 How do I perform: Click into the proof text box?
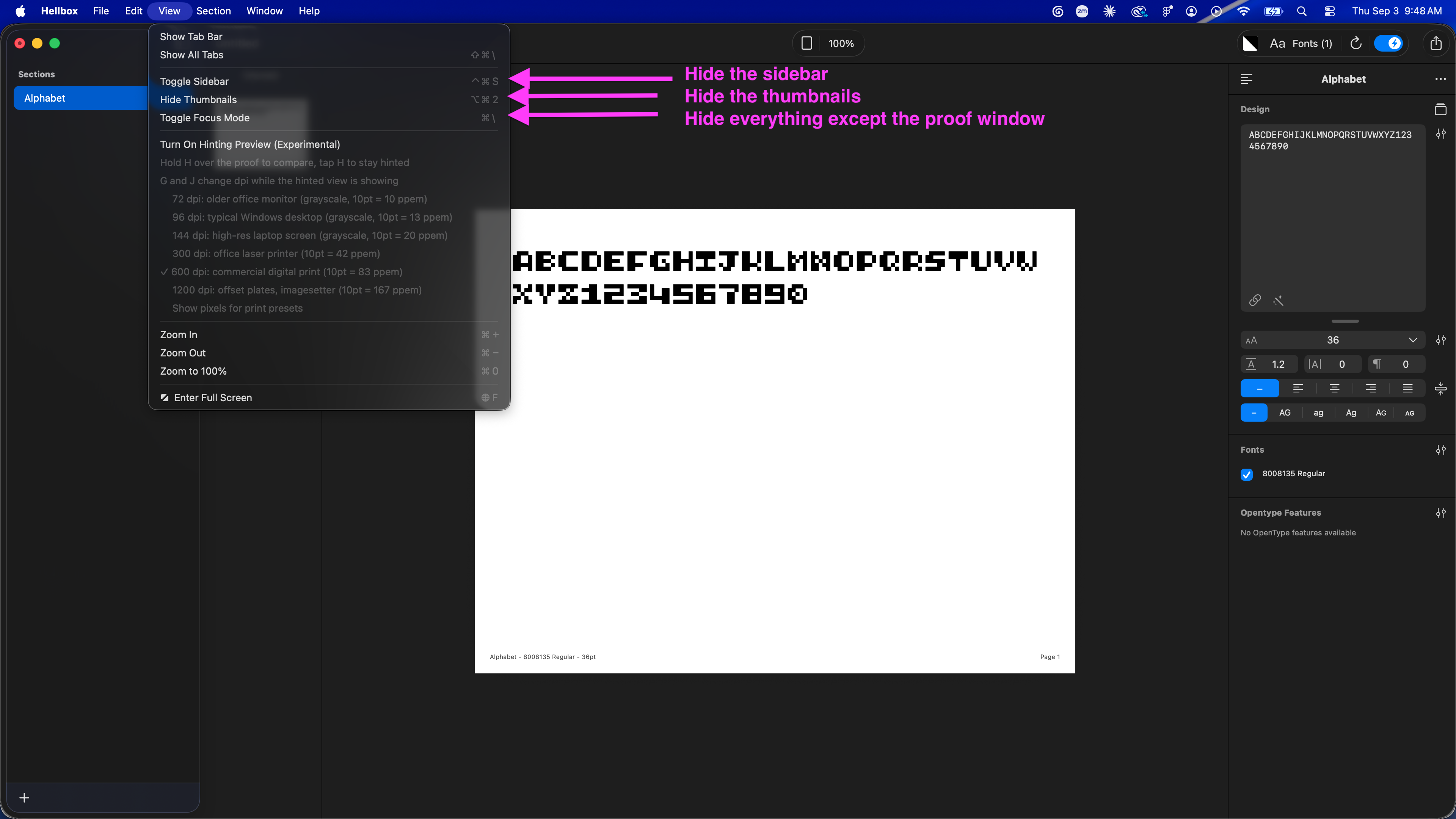(1333, 218)
